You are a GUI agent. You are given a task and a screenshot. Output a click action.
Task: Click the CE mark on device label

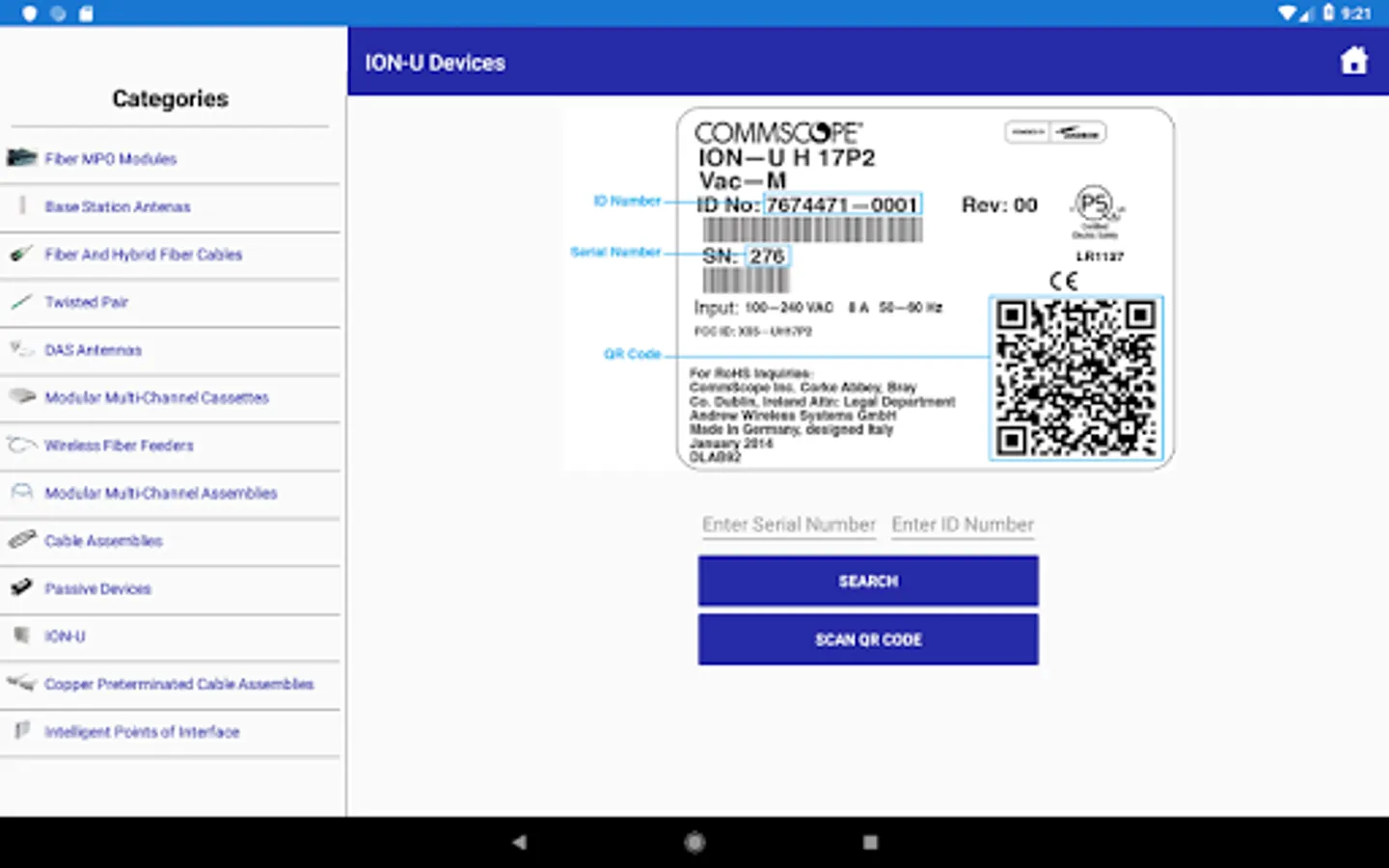(x=1063, y=281)
